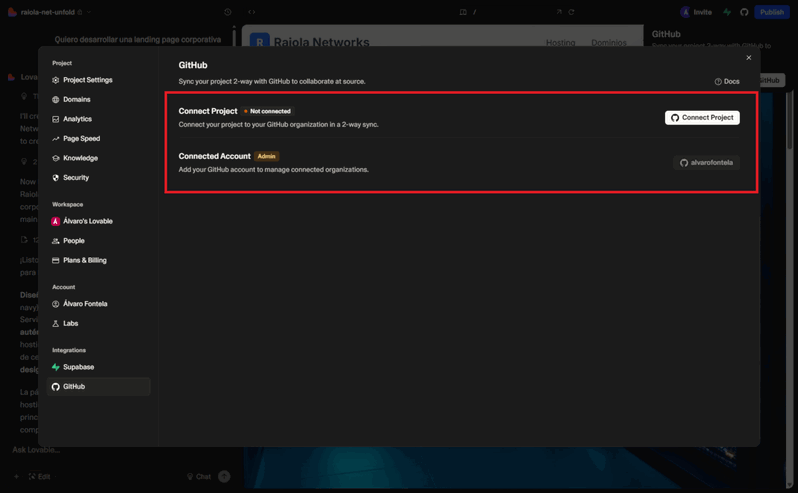
Task: Open the raiola-net-unfold project name dropdown
Action: click(x=51, y=12)
